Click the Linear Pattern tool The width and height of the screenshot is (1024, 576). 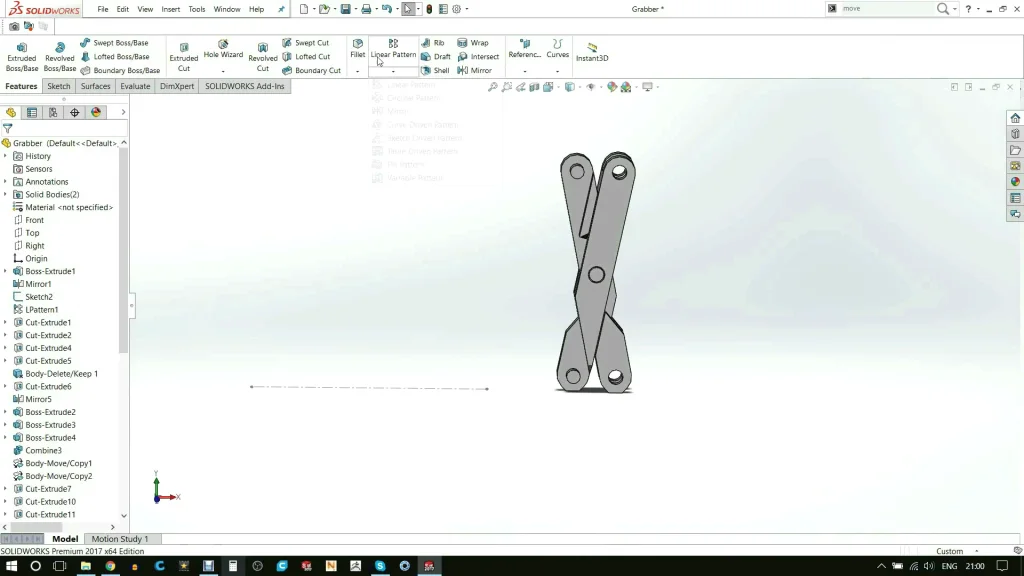coord(393,49)
